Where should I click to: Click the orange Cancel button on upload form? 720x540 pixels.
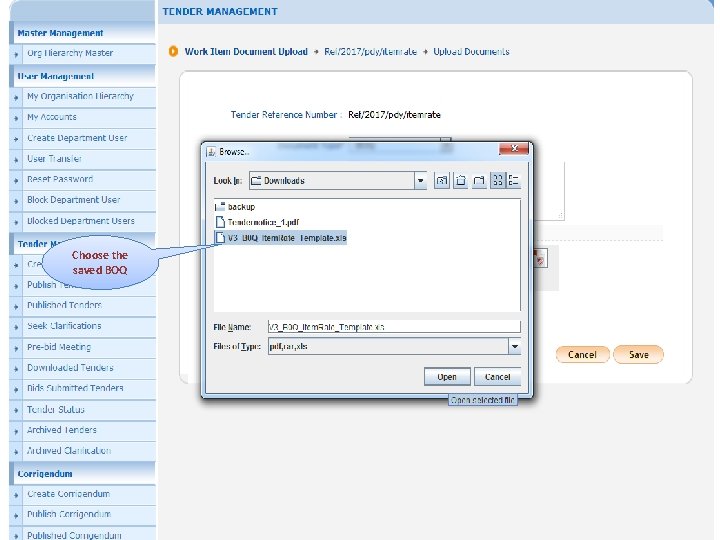pos(582,354)
